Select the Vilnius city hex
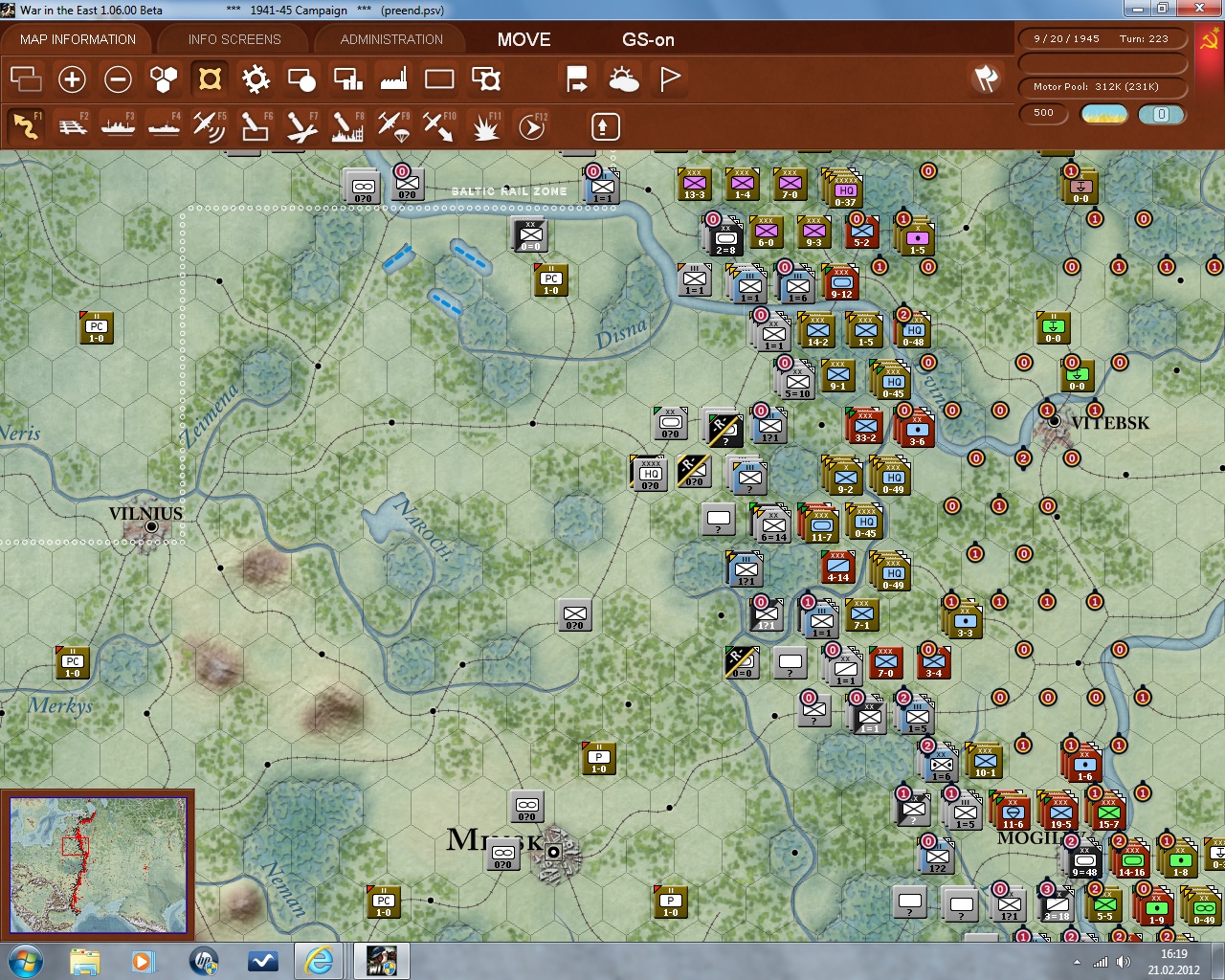The height and width of the screenshot is (980, 1225). click(150, 526)
